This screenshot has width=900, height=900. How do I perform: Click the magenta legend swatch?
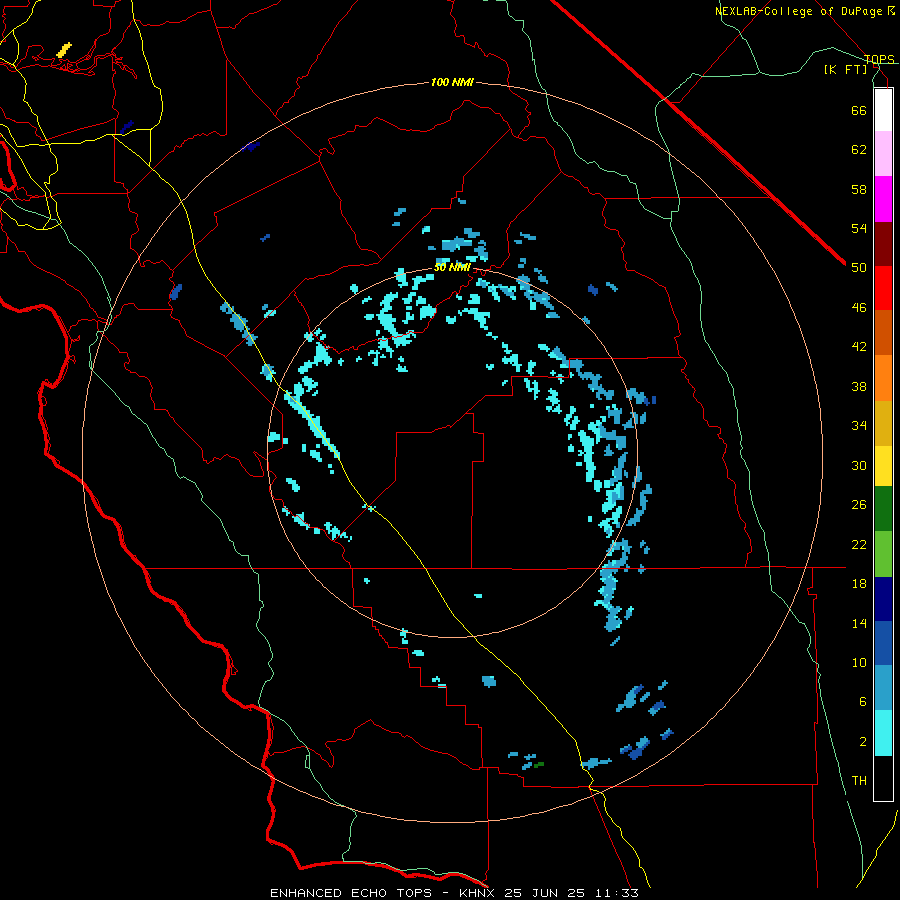[x=883, y=199]
